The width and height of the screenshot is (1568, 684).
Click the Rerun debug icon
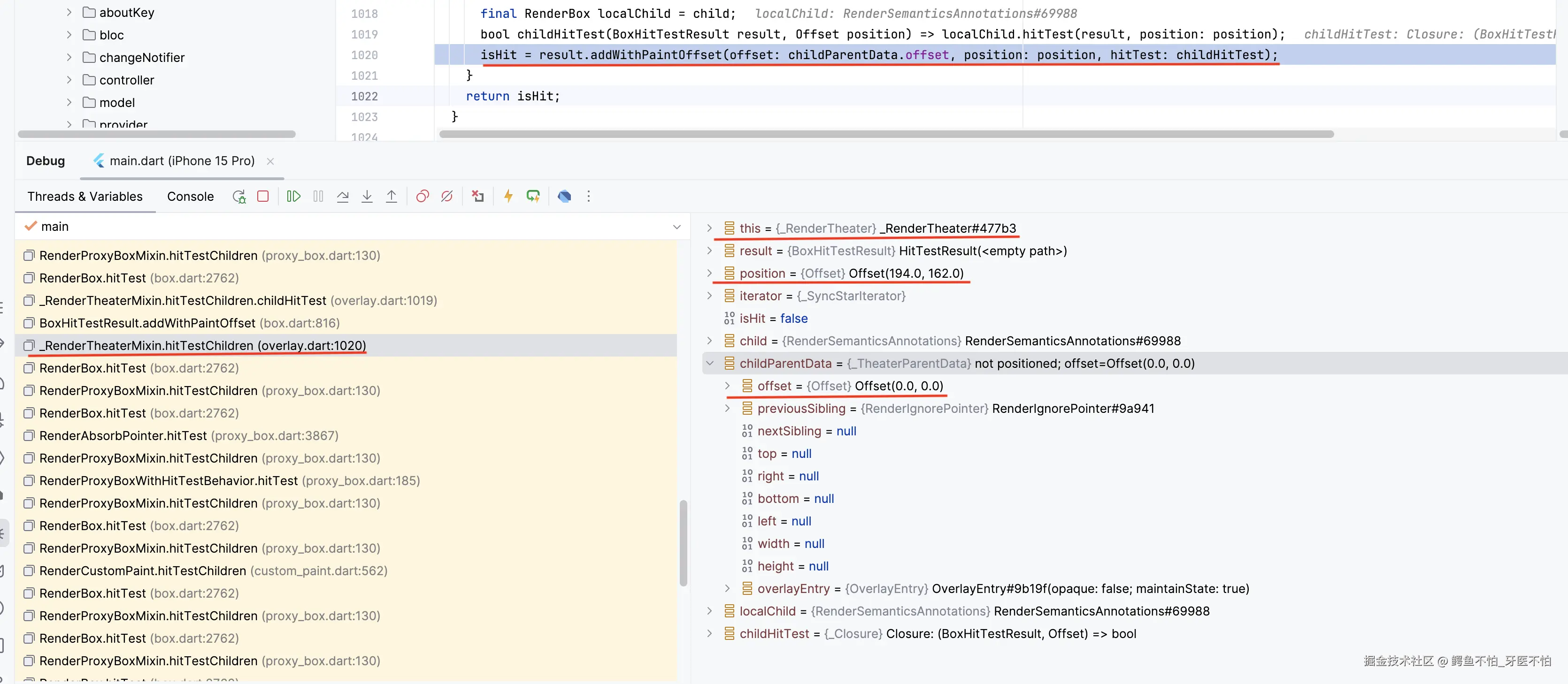238,197
